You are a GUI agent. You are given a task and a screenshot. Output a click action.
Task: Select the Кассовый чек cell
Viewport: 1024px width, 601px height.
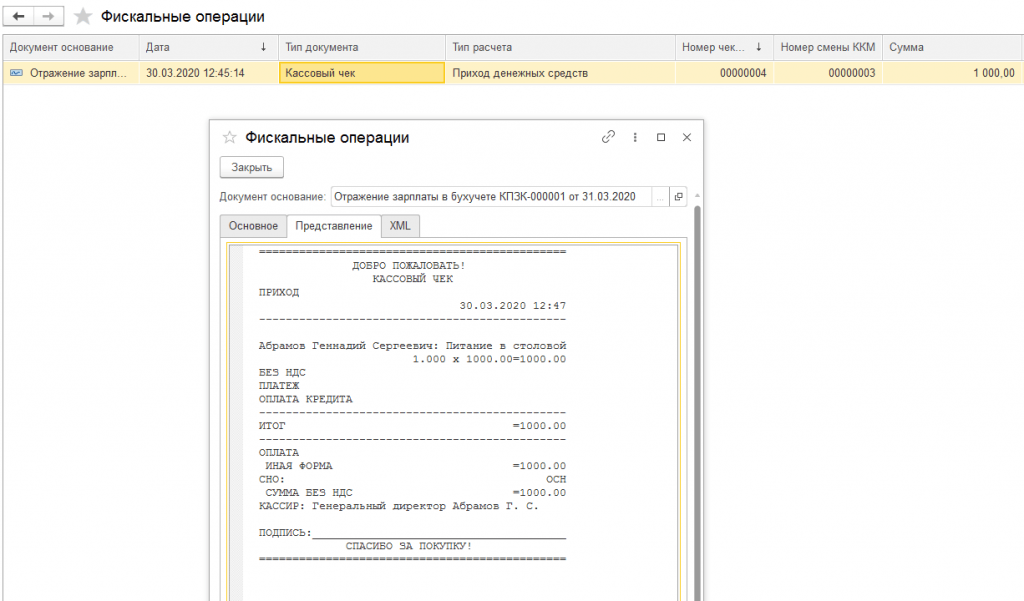point(361,73)
